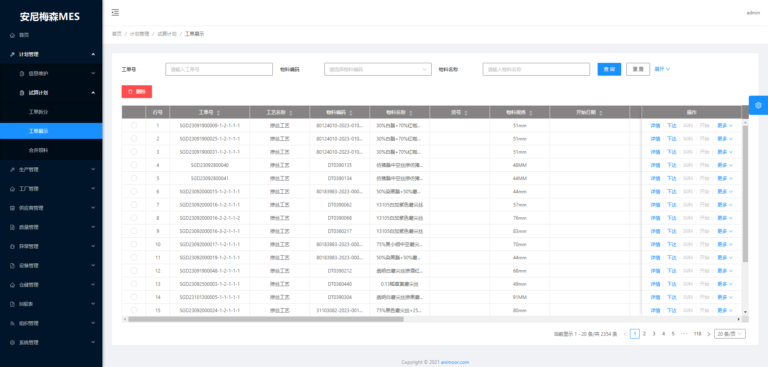Click the 生产管理 icon in the sidebar

coord(12,170)
